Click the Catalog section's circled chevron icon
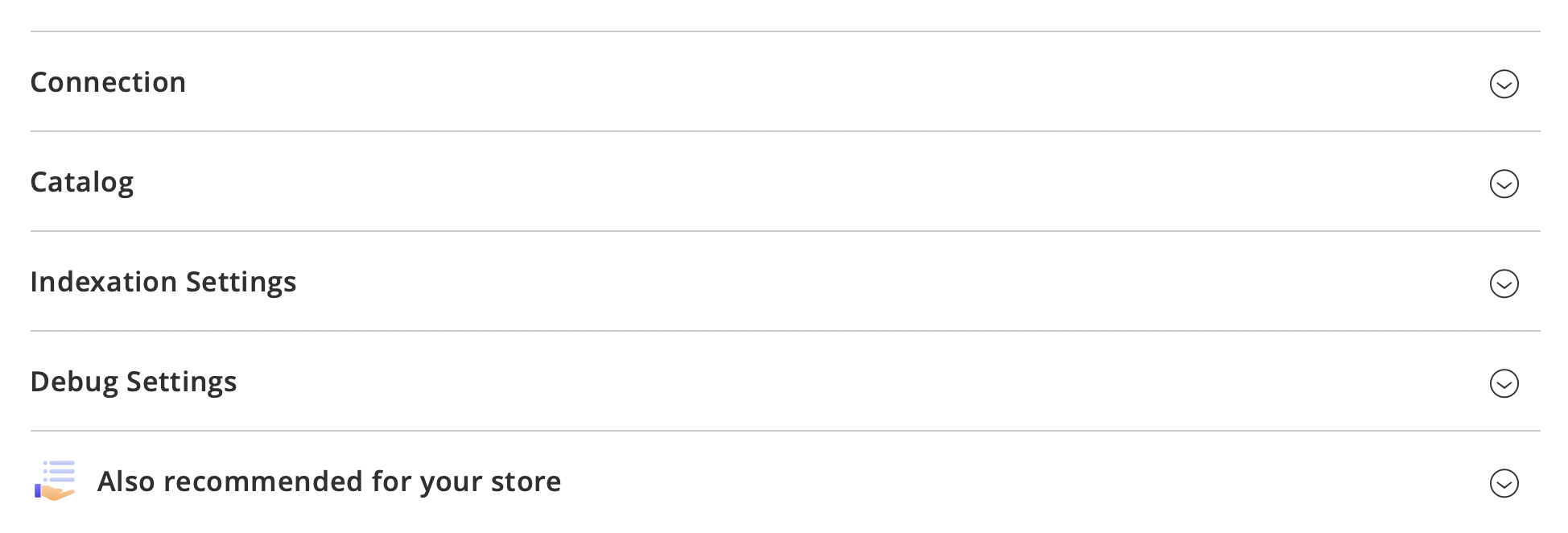 1504,184
